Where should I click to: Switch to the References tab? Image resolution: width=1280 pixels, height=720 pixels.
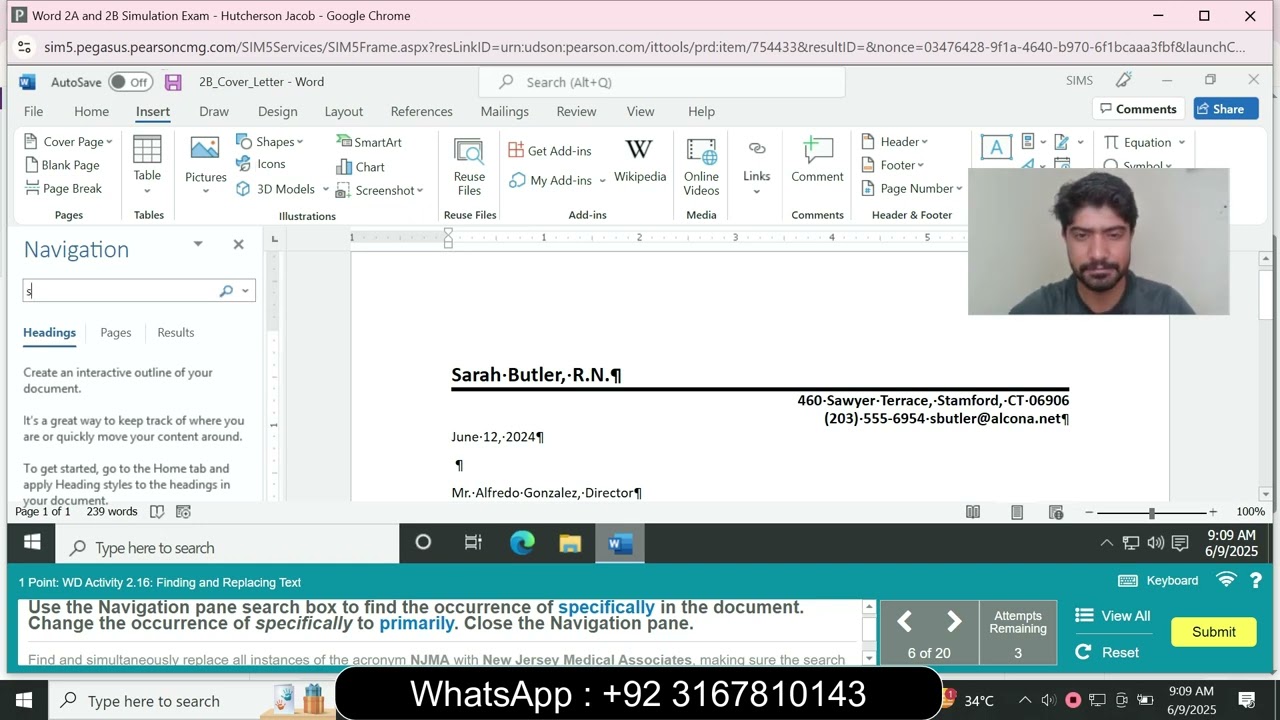421,111
